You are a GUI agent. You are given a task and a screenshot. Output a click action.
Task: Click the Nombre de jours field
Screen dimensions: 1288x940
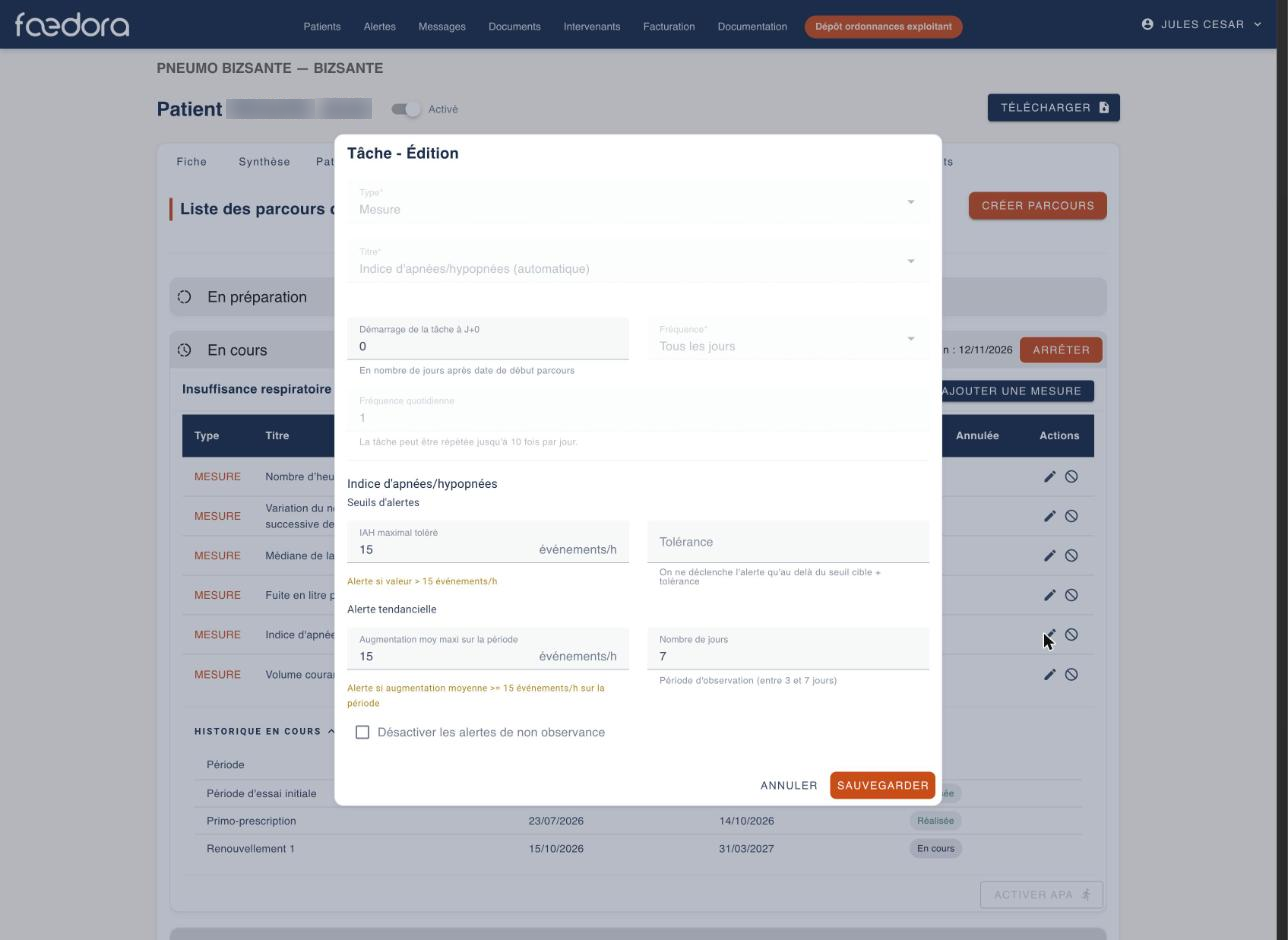pos(788,649)
